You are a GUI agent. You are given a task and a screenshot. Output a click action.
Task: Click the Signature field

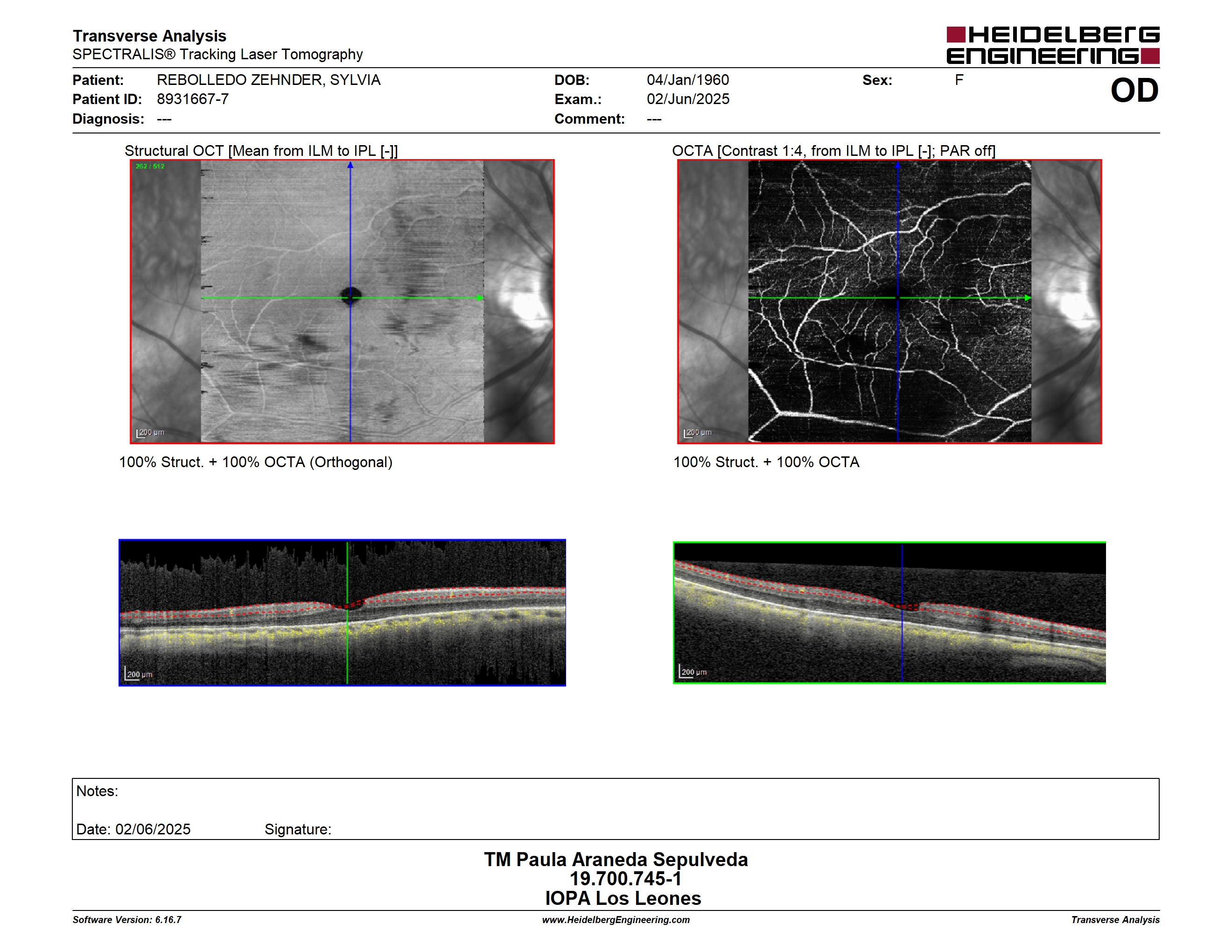coord(298,830)
